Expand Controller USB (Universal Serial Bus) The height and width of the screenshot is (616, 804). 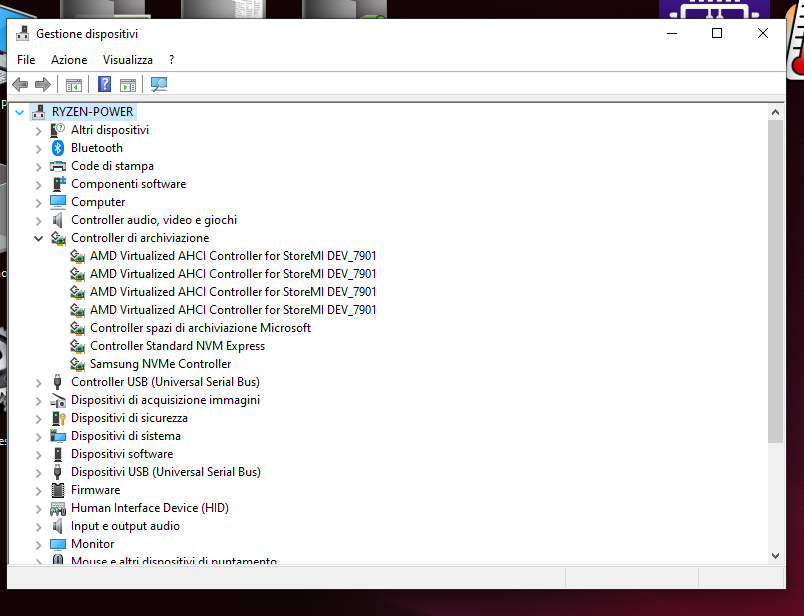[38, 382]
